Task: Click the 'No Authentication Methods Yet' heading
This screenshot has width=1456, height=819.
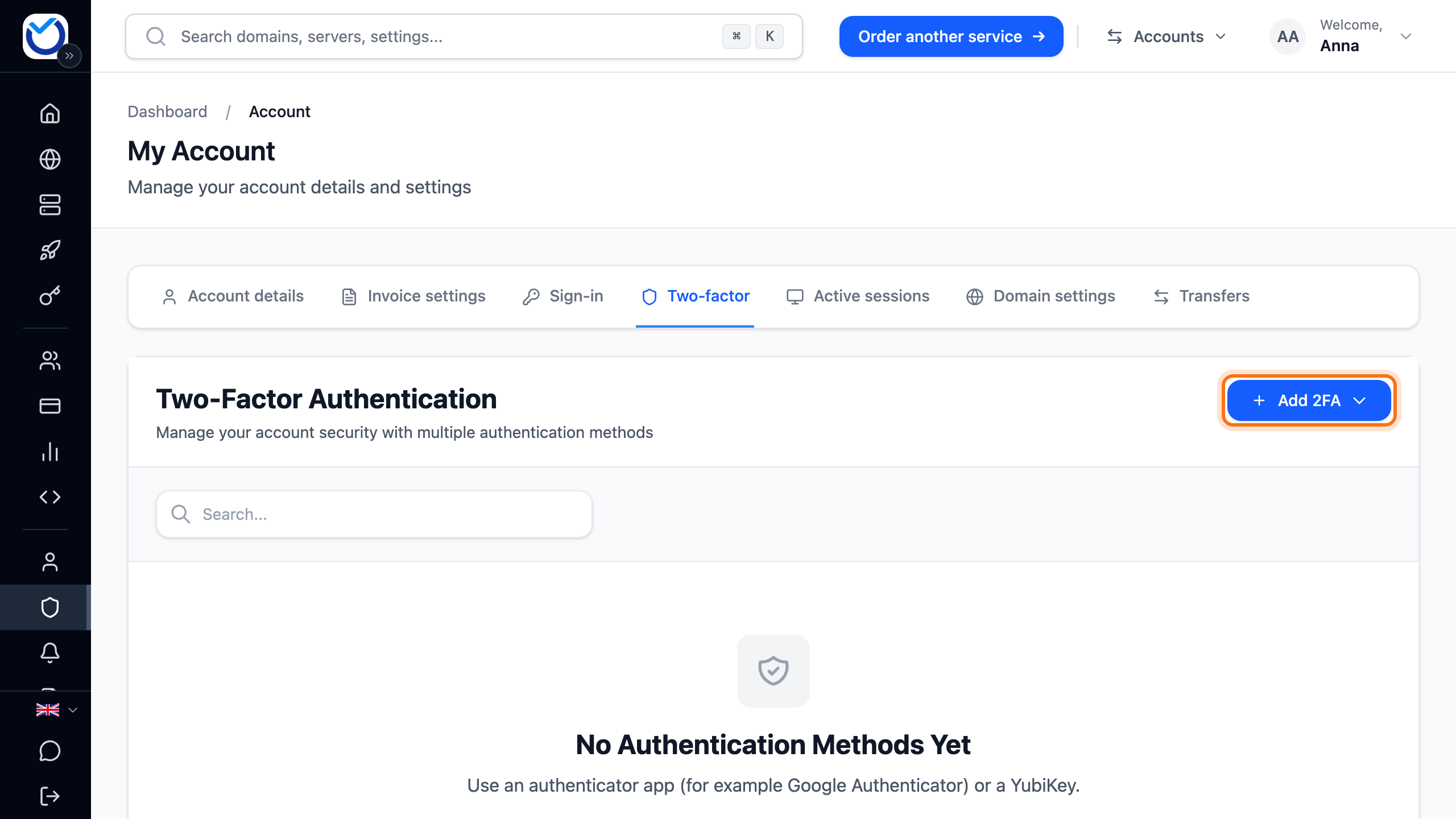Action: click(773, 744)
